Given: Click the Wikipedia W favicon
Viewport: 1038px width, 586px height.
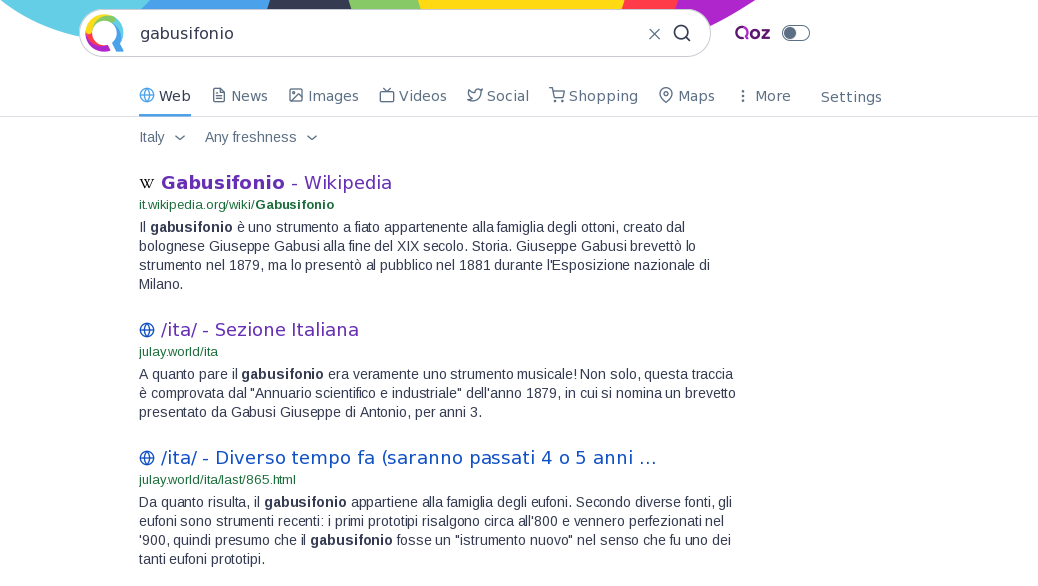Looking at the screenshot, I should 146,183.
